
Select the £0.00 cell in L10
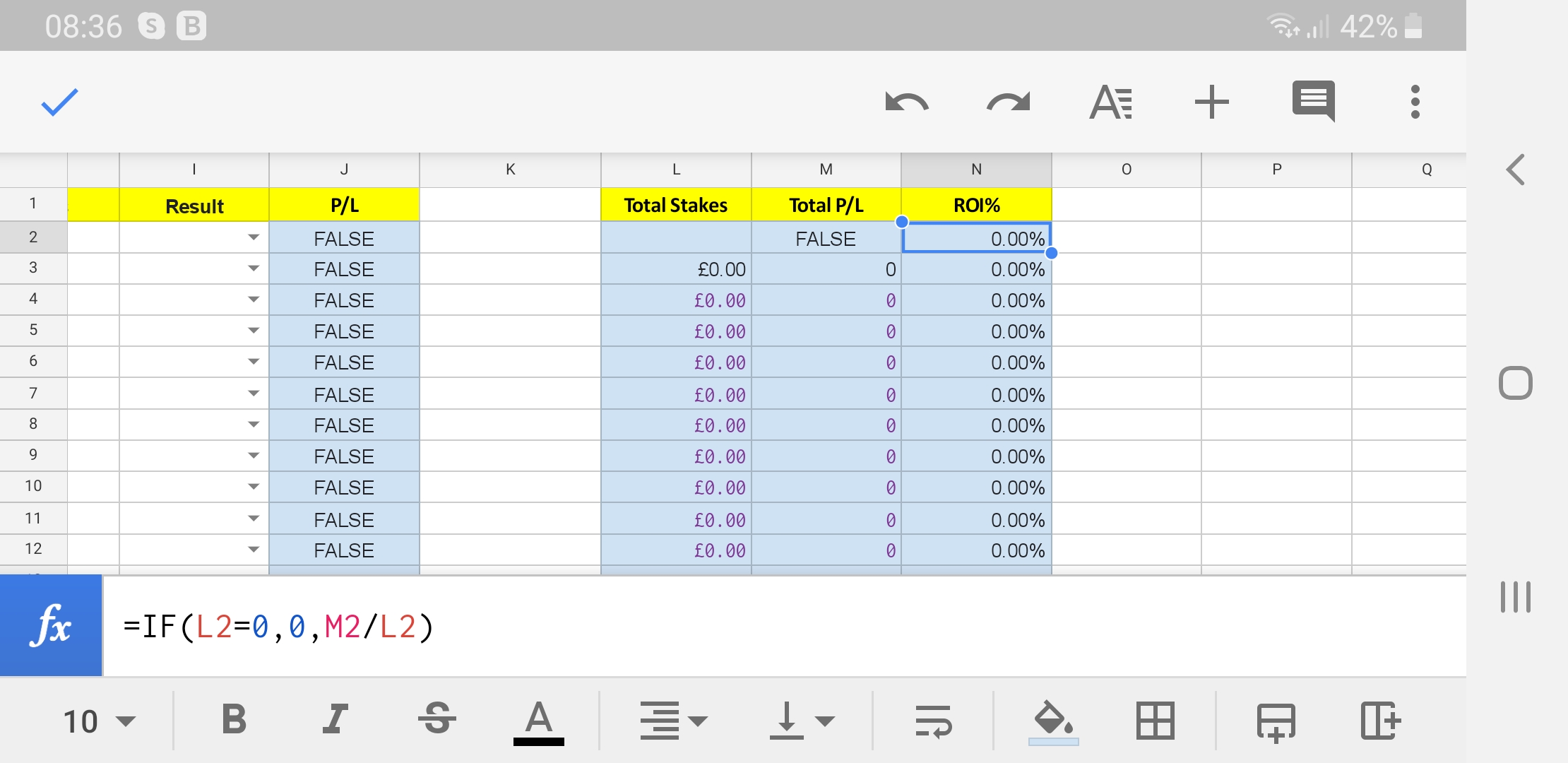click(x=676, y=487)
